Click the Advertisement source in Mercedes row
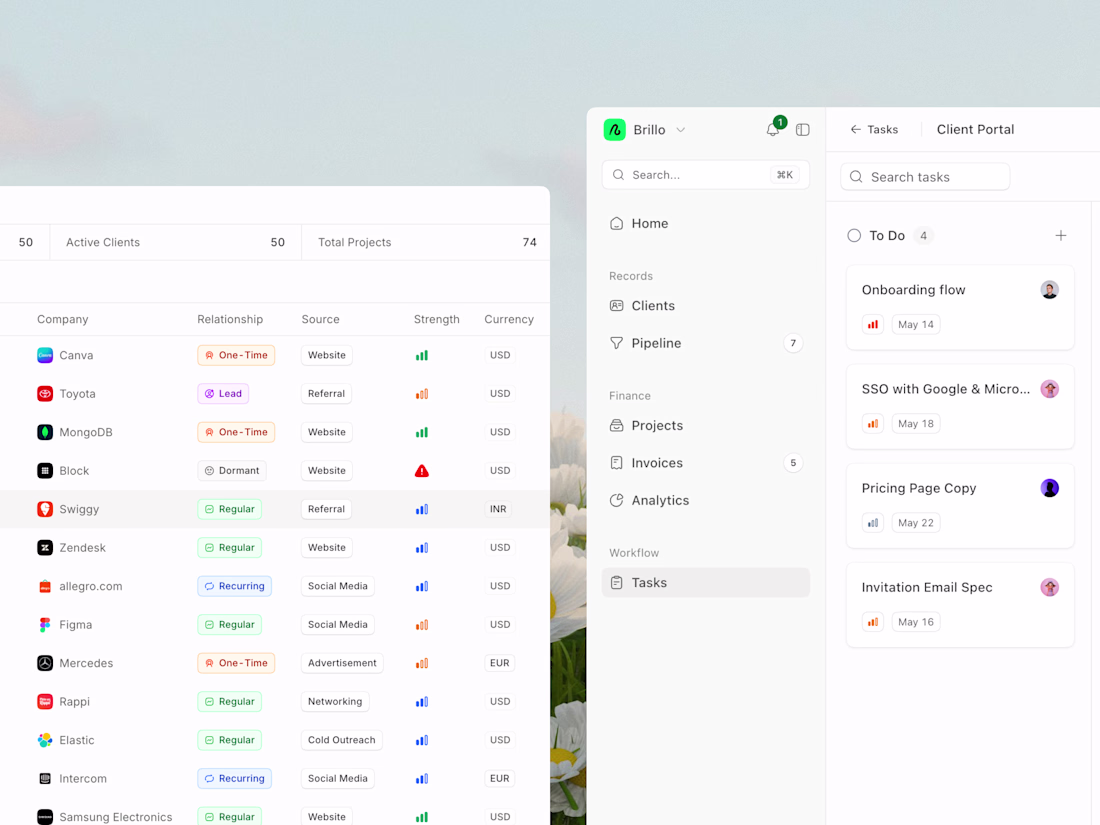The width and height of the screenshot is (1100, 825). coord(342,663)
